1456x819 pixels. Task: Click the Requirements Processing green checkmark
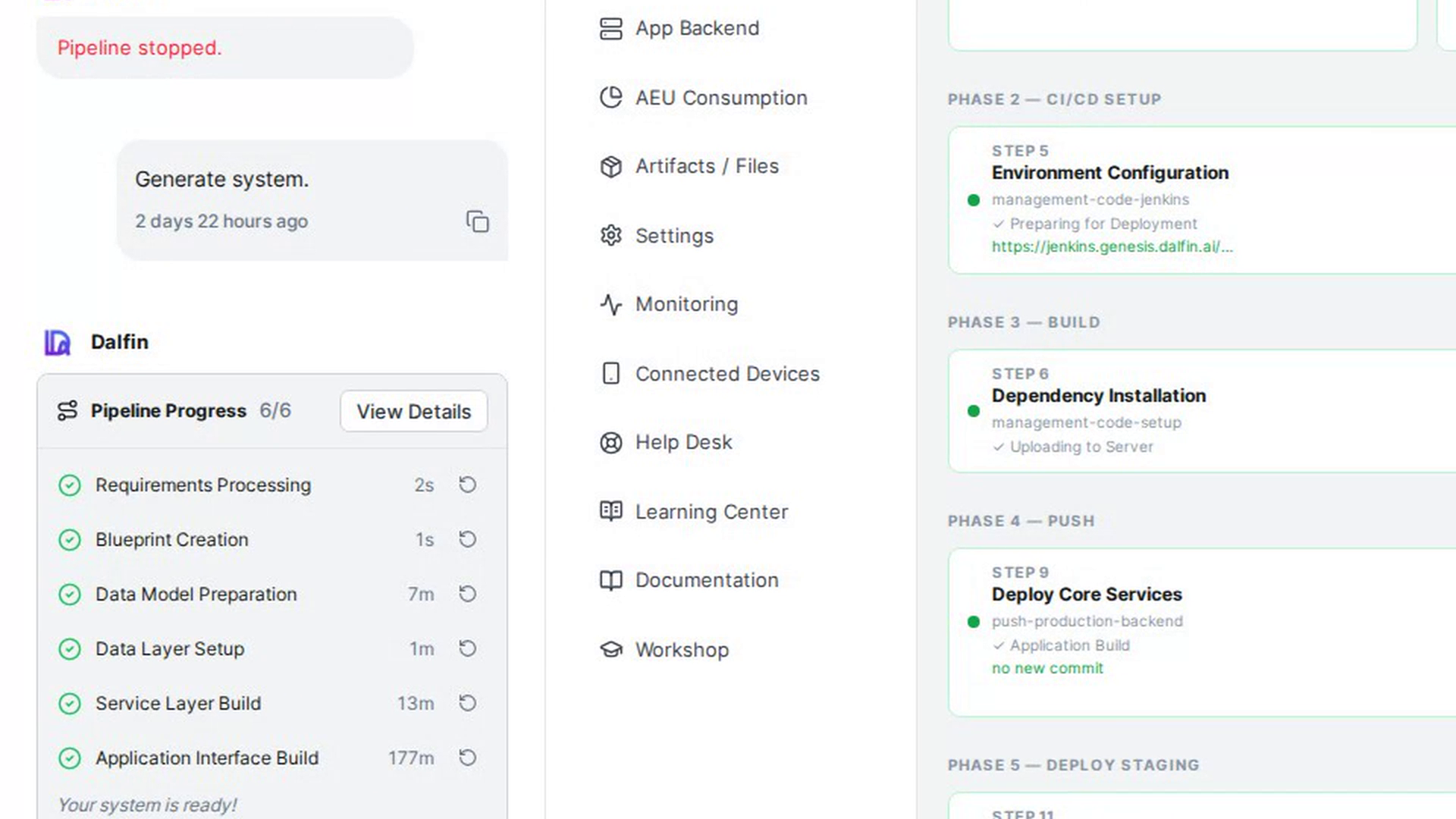point(70,485)
